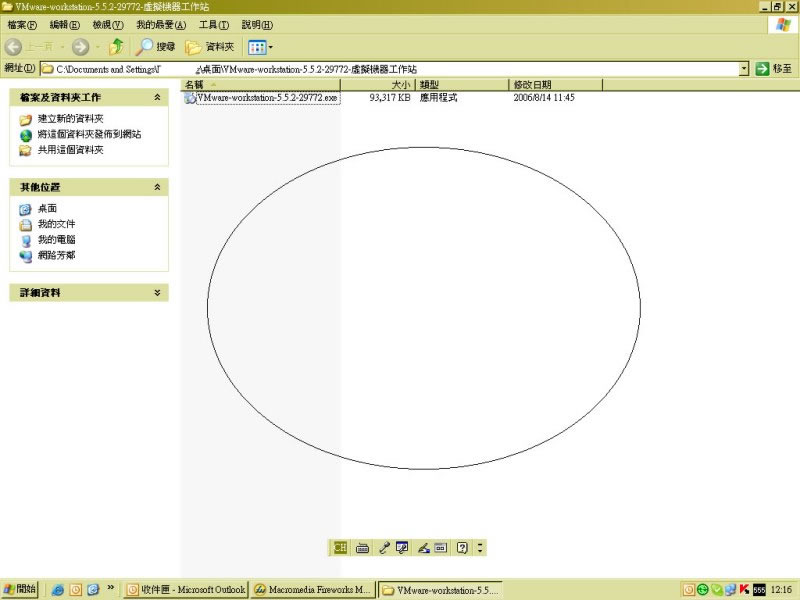Open the 工具(T) menu
This screenshot has height=600, width=800.
(214, 24)
